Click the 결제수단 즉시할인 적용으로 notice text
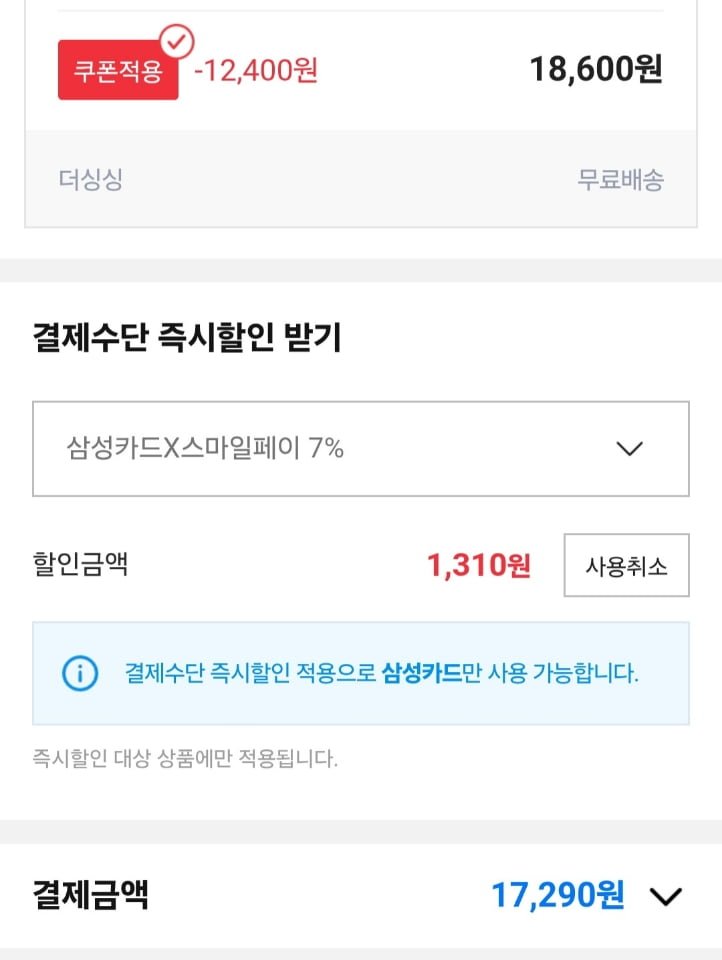 point(250,673)
